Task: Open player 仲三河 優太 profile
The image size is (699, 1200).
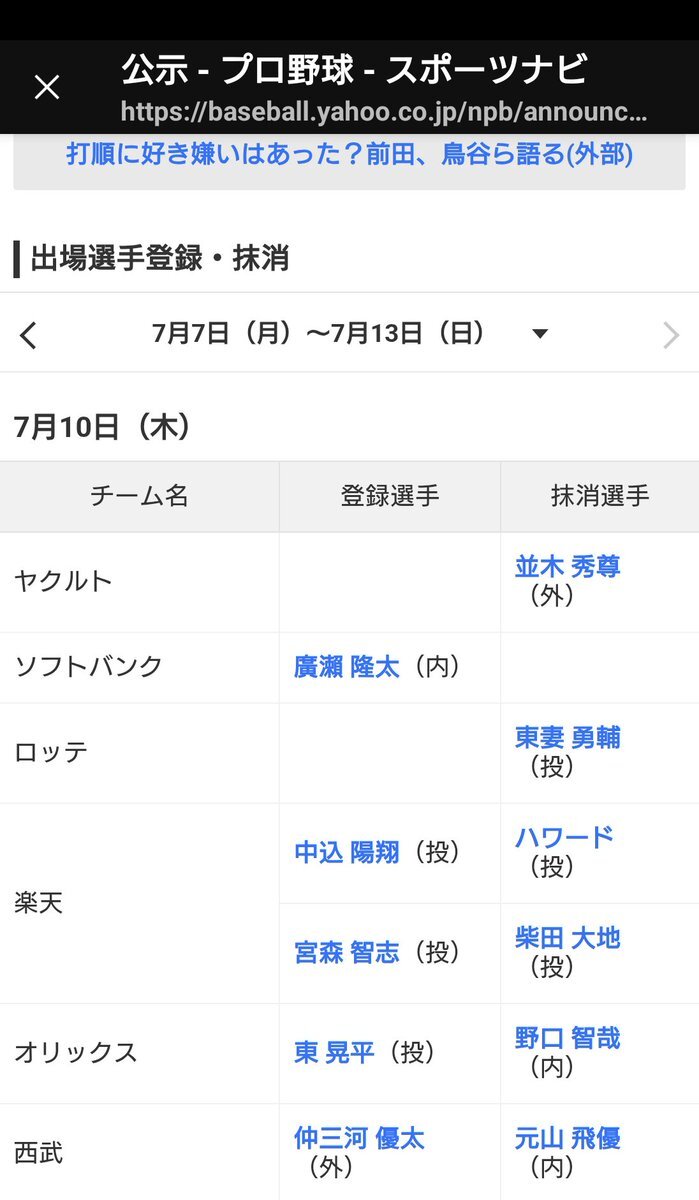Action: [x=359, y=1138]
